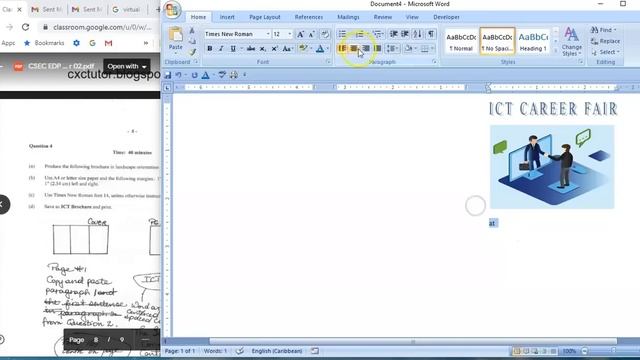
Task: Switch to the Mailings tab
Action: coord(348,17)
